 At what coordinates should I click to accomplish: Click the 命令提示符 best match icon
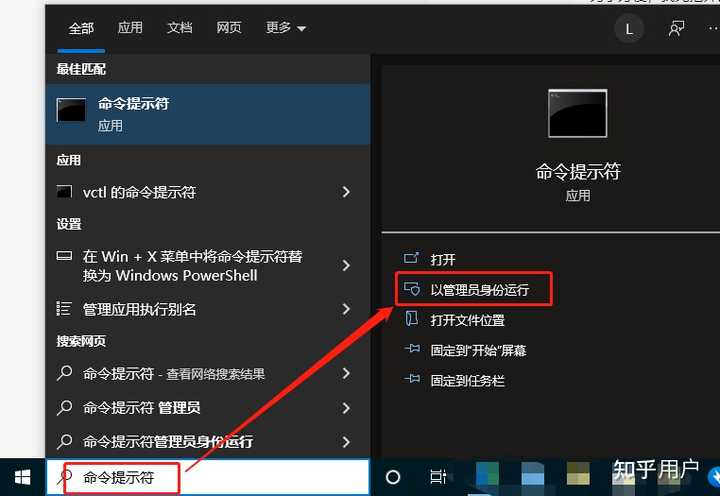pyautogui.click(x=71, y=109)
